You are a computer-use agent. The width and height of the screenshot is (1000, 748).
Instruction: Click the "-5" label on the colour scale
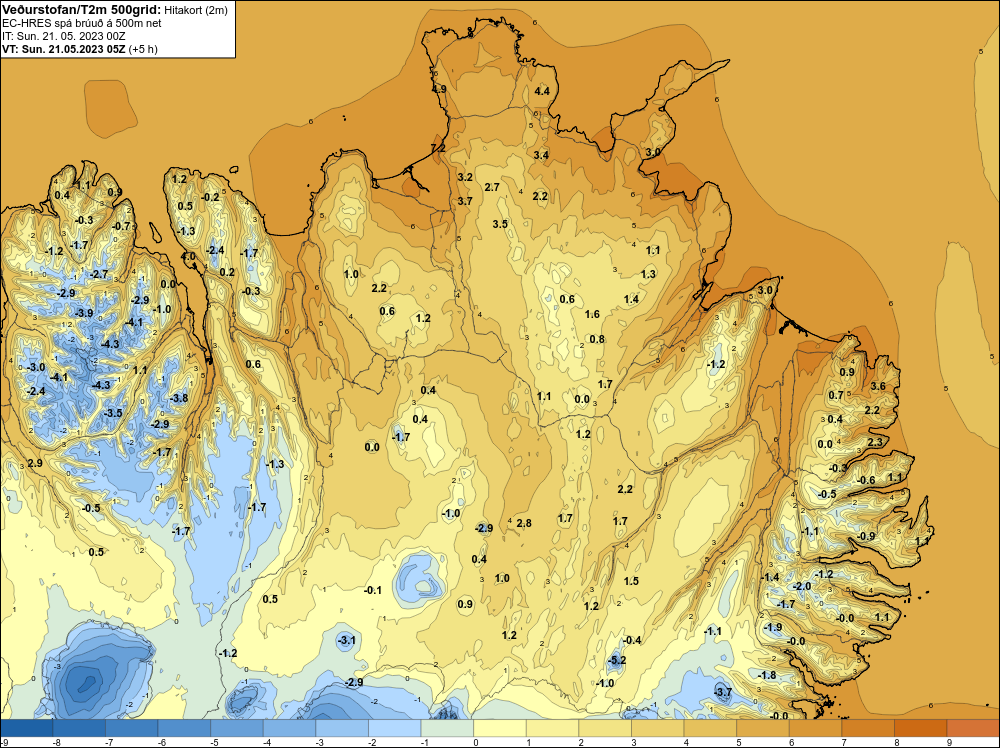point(214,742)
